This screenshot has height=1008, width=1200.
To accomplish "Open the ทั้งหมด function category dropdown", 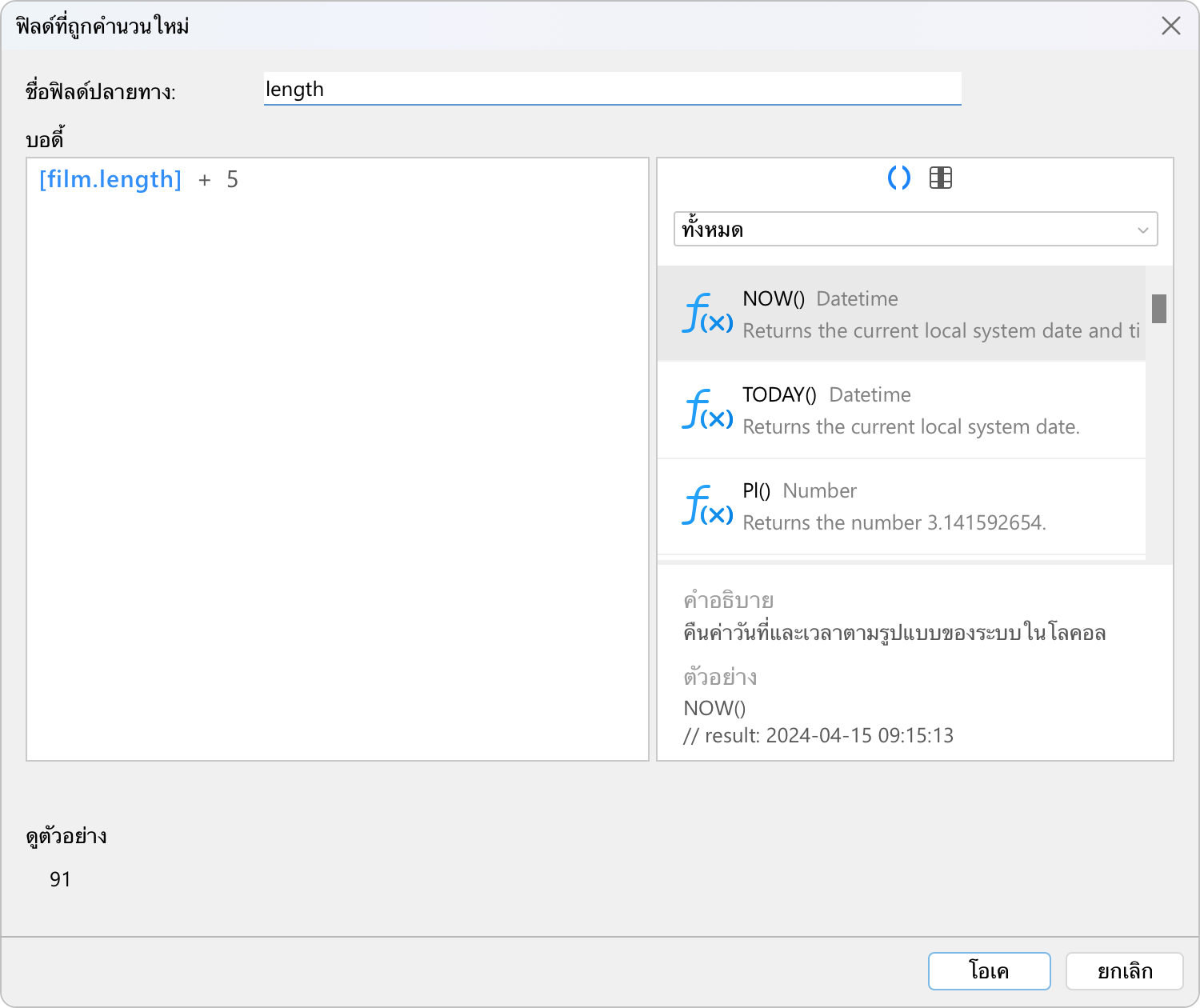I will click(x=904, y=230).
